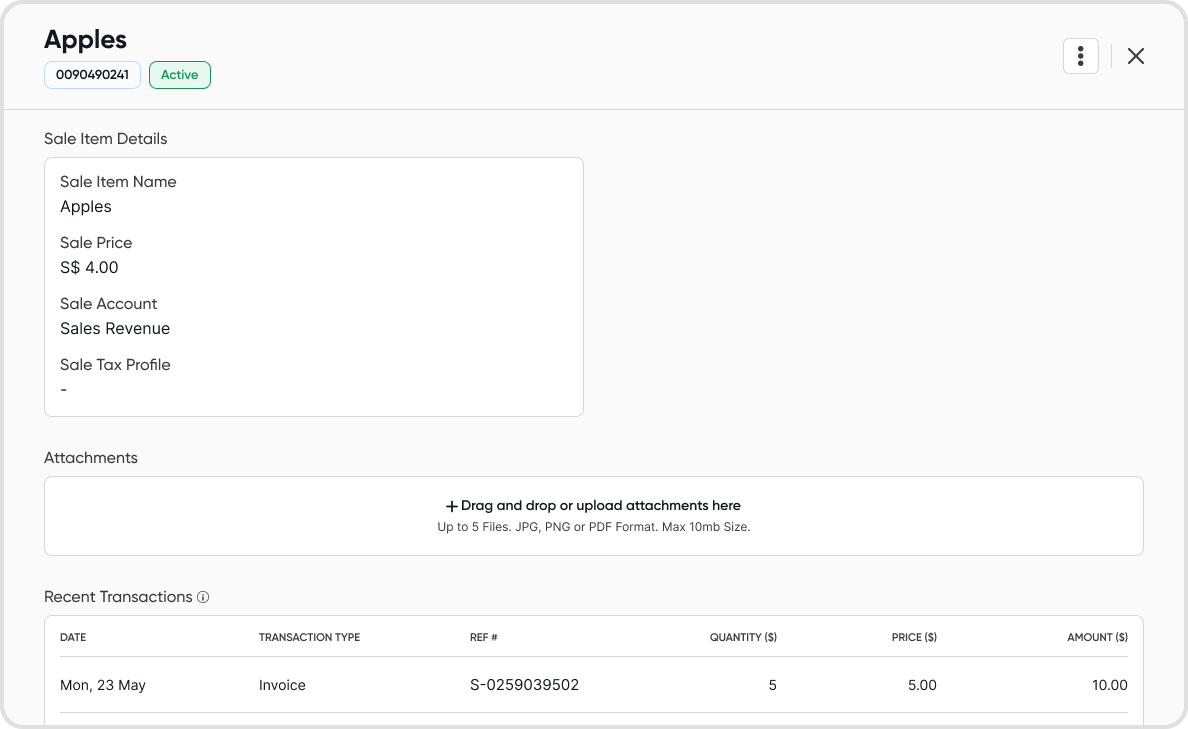Click the Ref # column header
The width and height of the screenshot is (1188, 729).
pyautogui.click(x=484, y=637)
